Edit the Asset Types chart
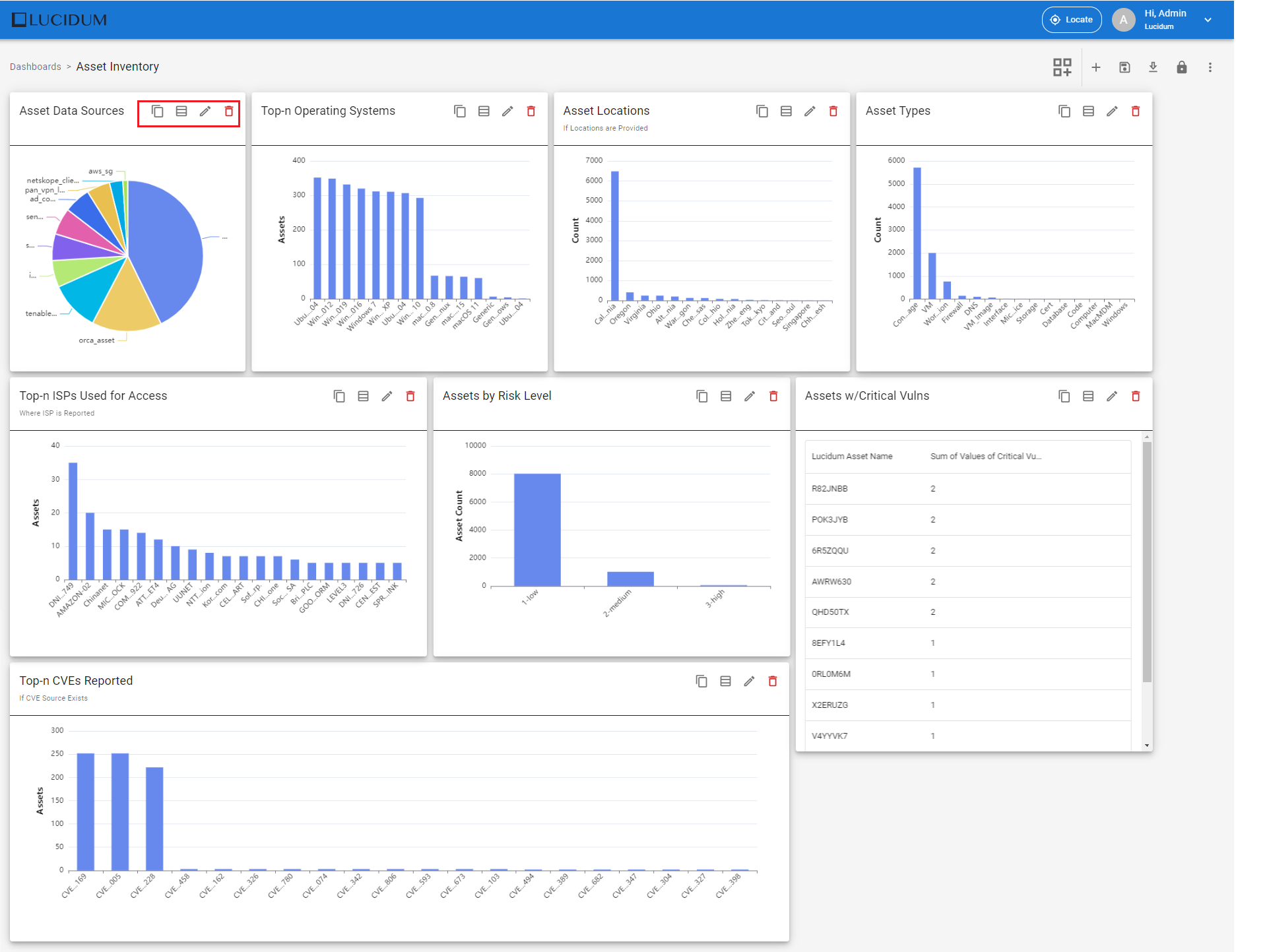Image resolution: width=1267 pixels, height=952 pixels. tap(1112, 111)
